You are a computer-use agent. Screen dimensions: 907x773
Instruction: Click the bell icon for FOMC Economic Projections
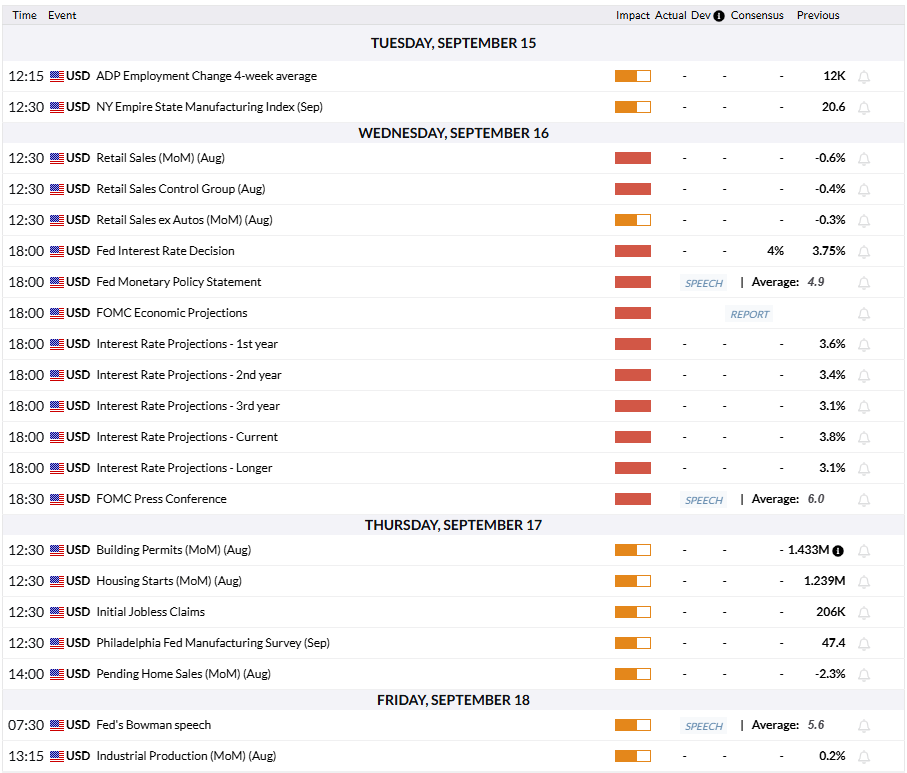864,314
